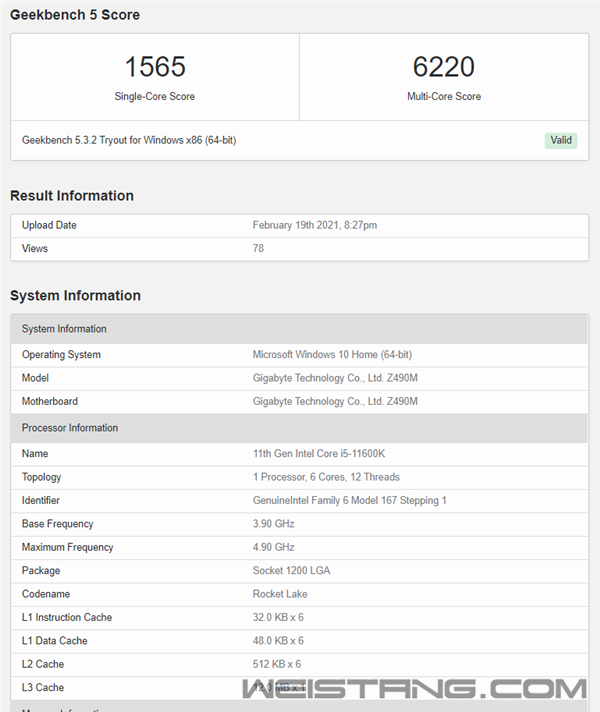This screenshot has width=600, height=712.
Task: Select the Geekbench 5 Score heading
Action: pyautogui.click(x=75, y=15)
